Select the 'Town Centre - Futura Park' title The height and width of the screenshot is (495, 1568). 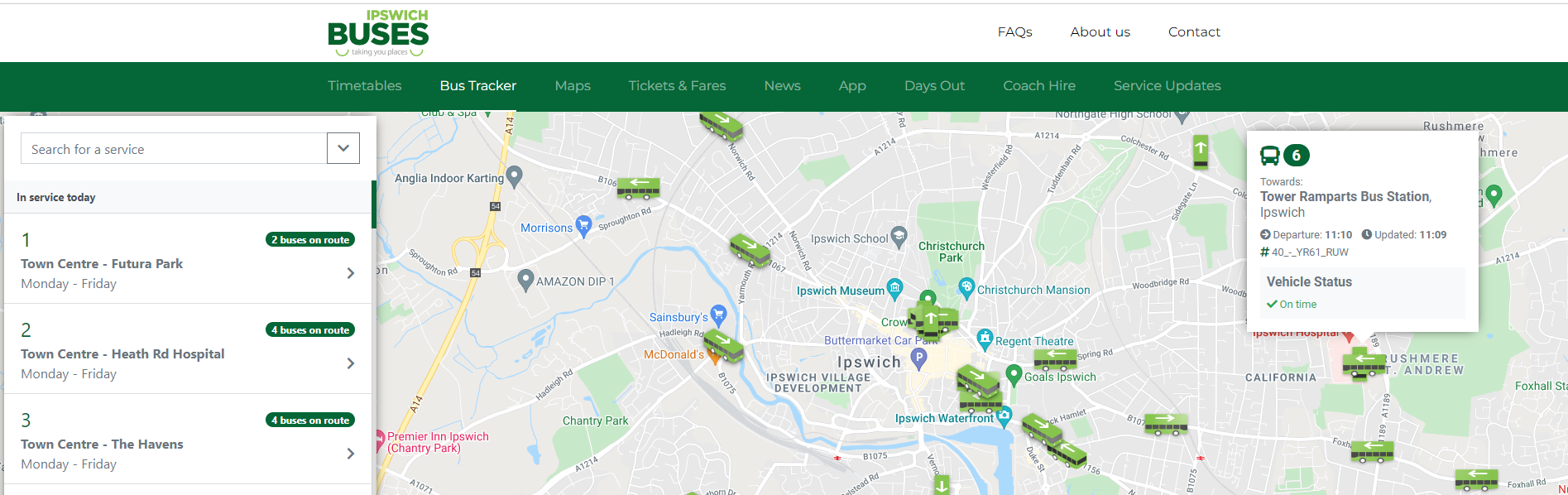102,263
